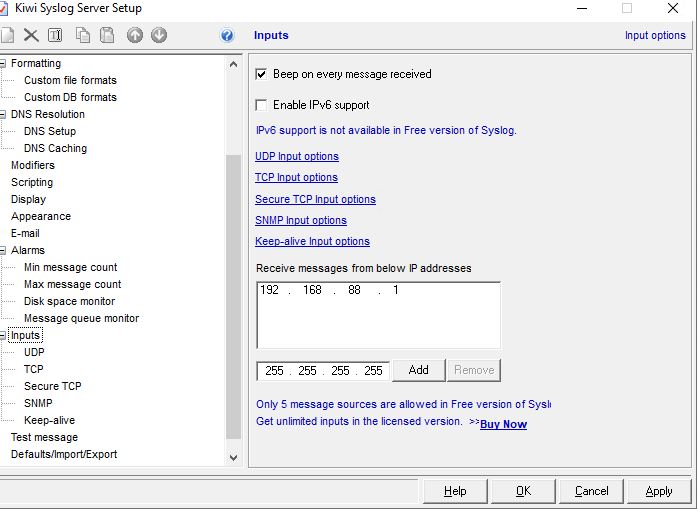The height and width of the screenshot is (509, 697).
Task: Open Max message count item
Action: coord(72,284)
